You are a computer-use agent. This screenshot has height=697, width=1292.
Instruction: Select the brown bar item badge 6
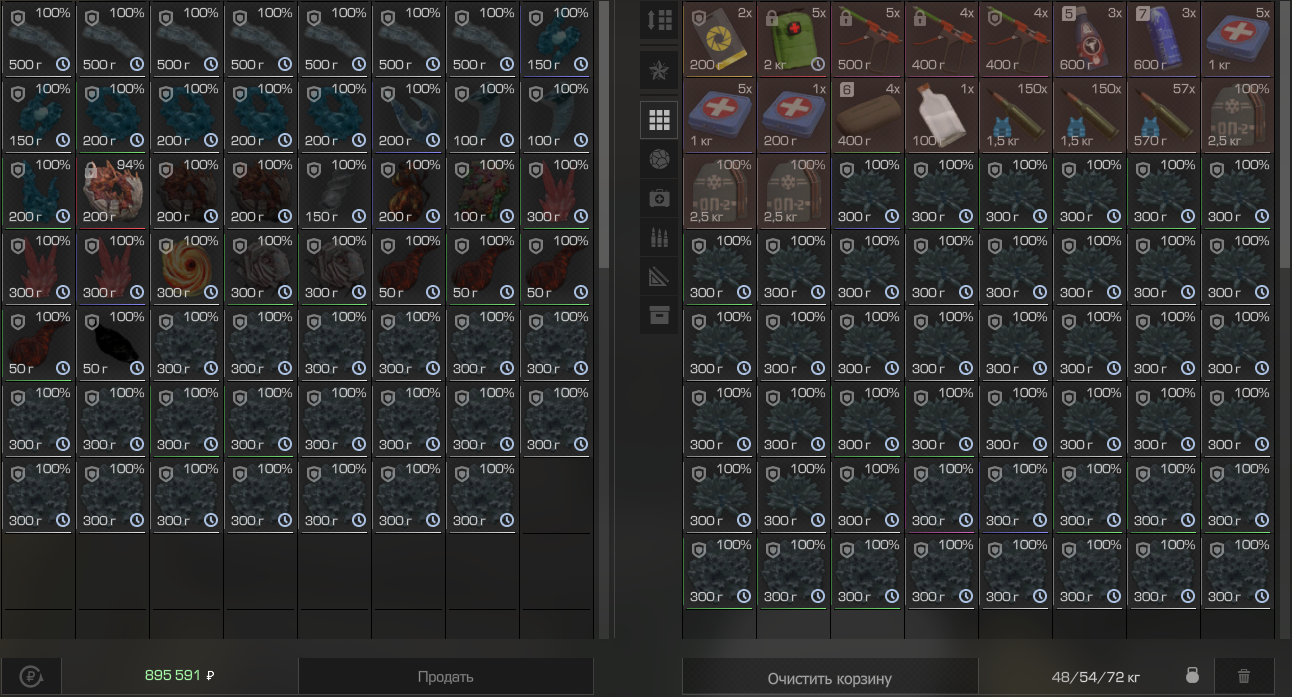click(867, 115)
